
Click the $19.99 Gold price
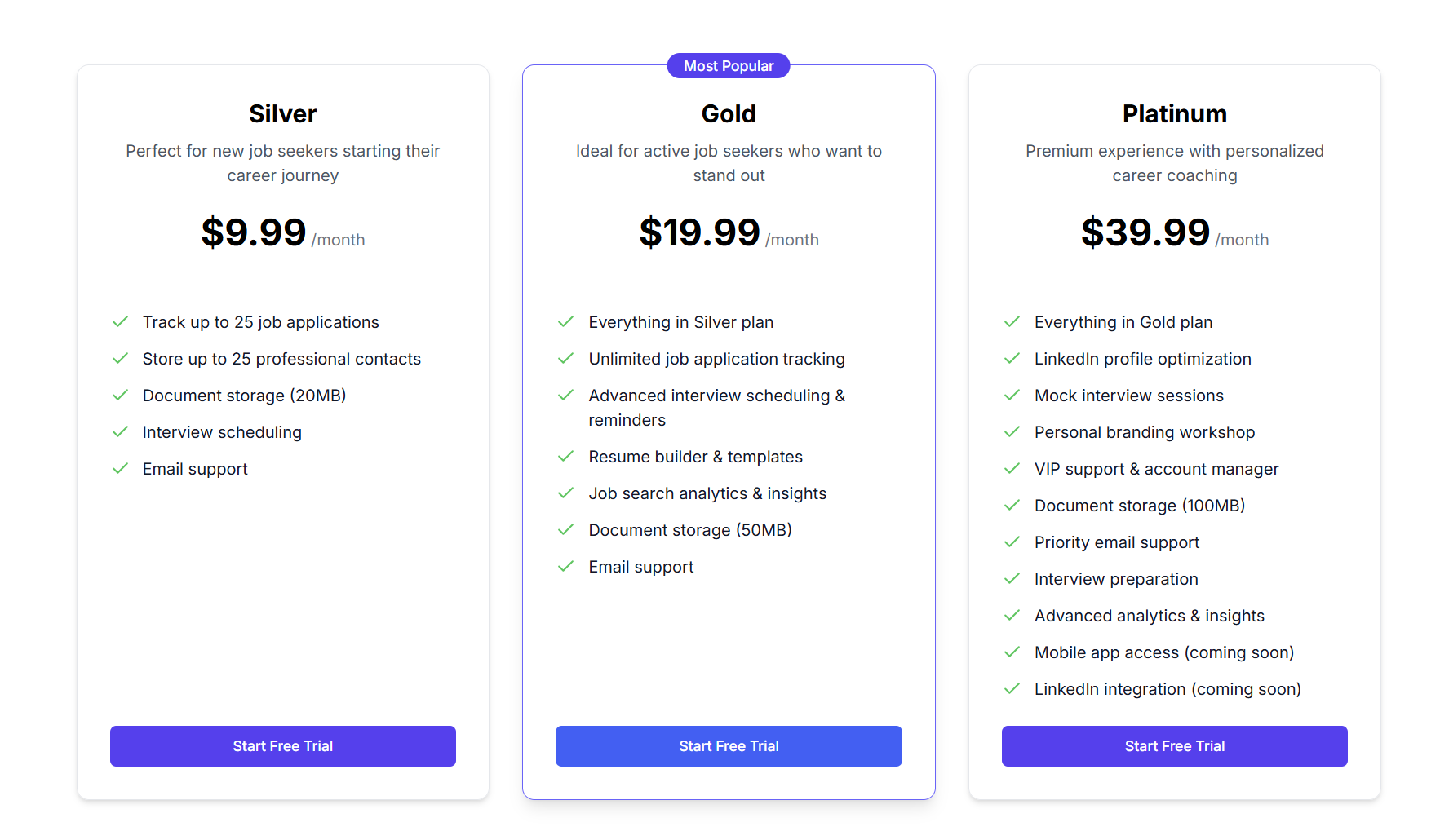pos(699,232)
